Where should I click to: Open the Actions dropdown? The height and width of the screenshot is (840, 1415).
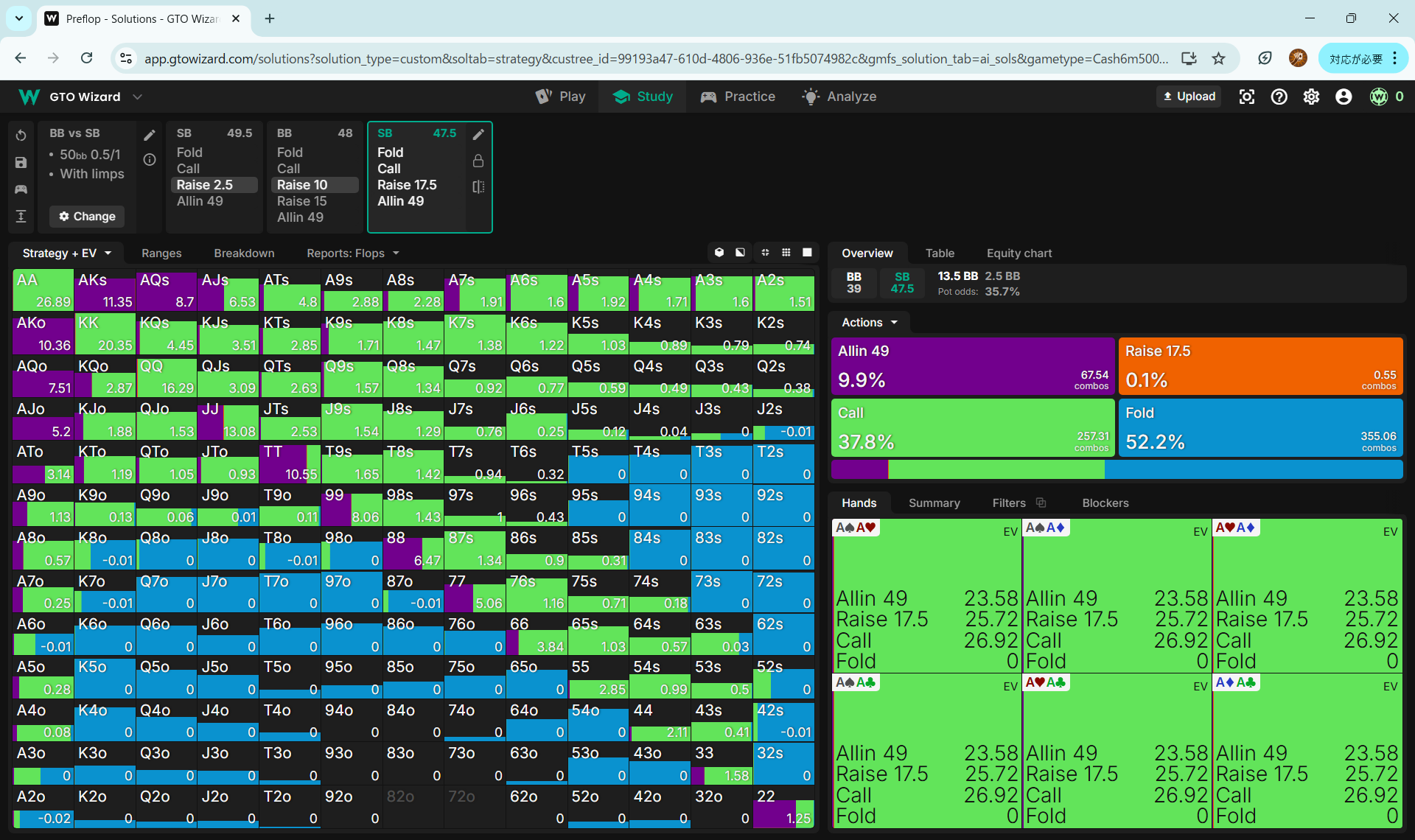[870, 323]
